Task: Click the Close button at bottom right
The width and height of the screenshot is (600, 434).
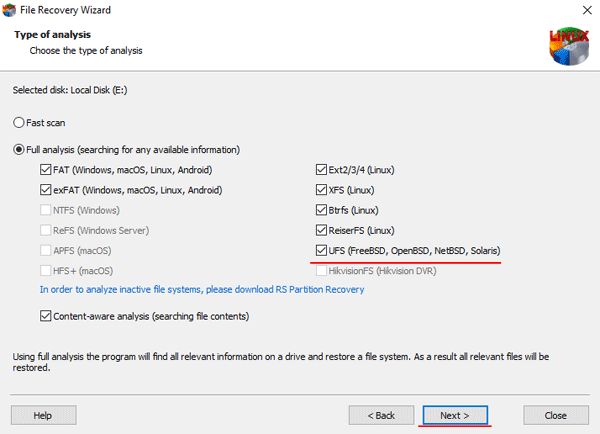Action: point(555,414)
